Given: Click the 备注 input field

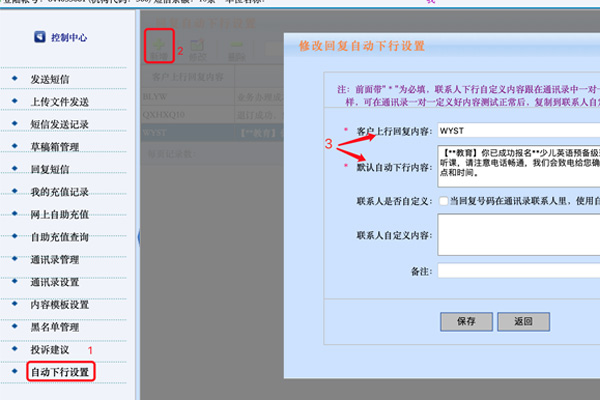Looking at the screenshot, I should [519, 271].
